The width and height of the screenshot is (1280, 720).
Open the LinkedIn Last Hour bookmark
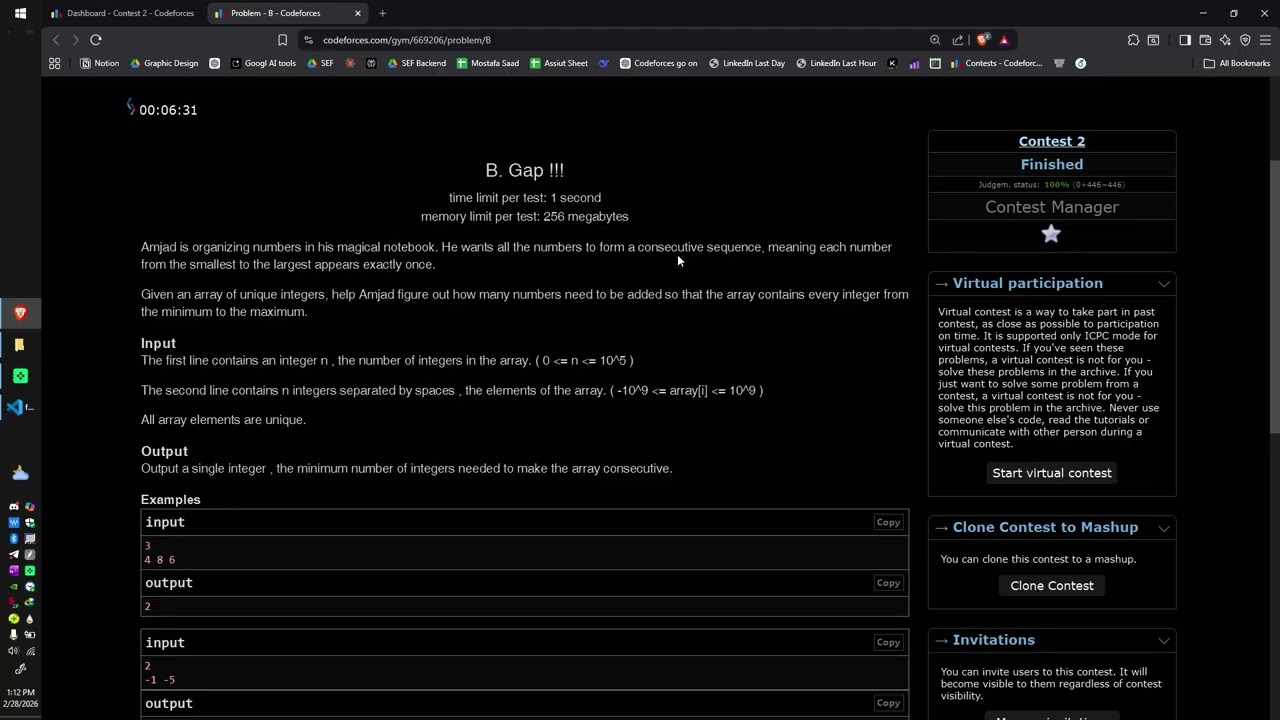click(836, 63)
